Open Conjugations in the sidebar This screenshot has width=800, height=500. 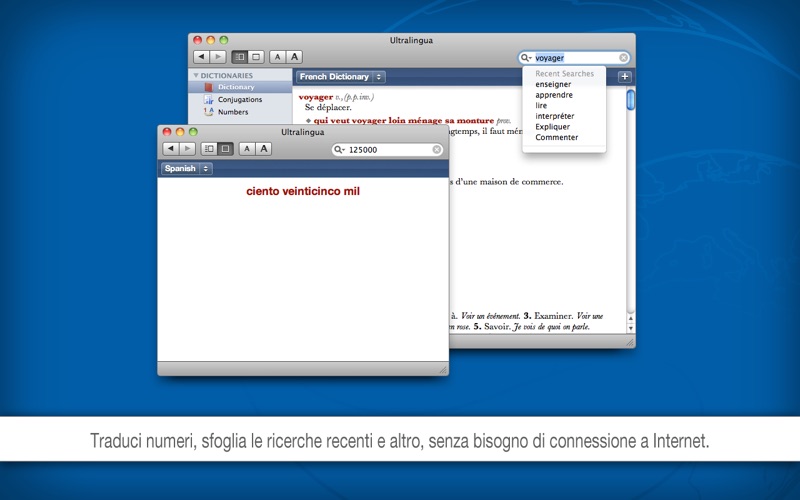coord(240,99)
